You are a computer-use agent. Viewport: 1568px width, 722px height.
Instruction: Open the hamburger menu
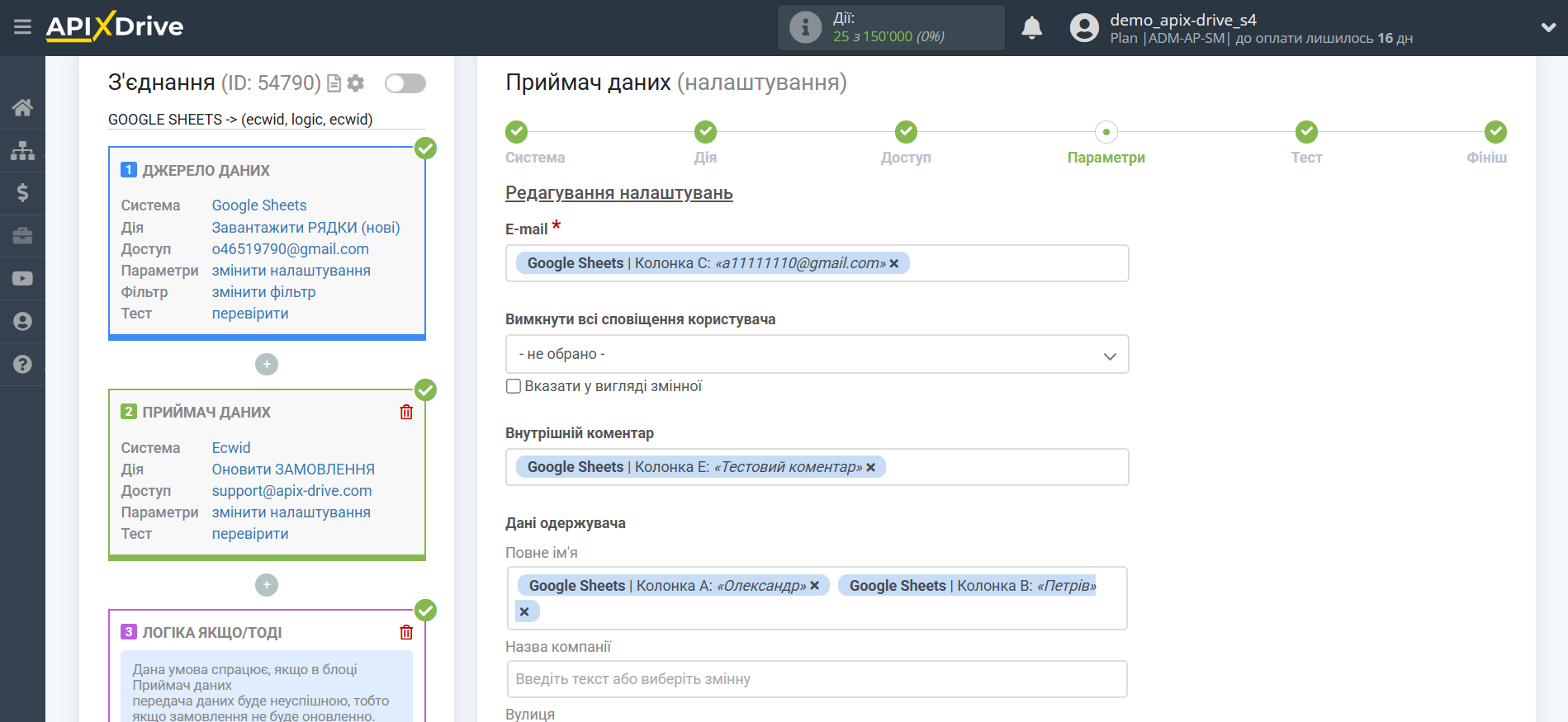pyautogui.click(x=22, y=27)
